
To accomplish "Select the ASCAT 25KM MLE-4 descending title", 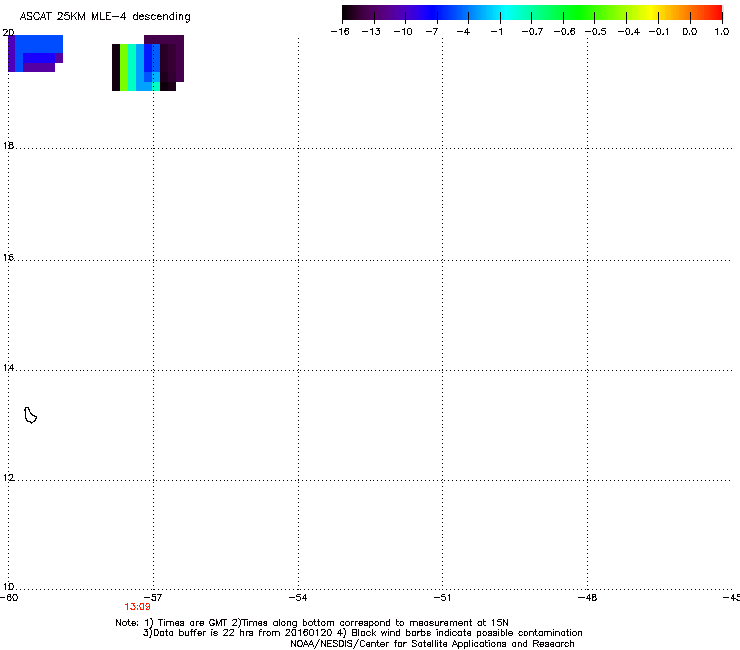I will point(105,17).
